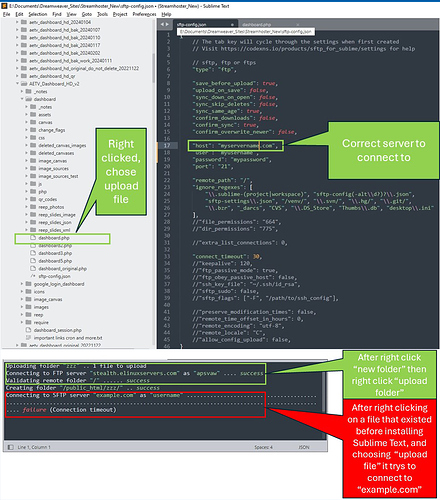
Task: Collapse the dashboard folder arrow
Action: click(x=22, y=99)
